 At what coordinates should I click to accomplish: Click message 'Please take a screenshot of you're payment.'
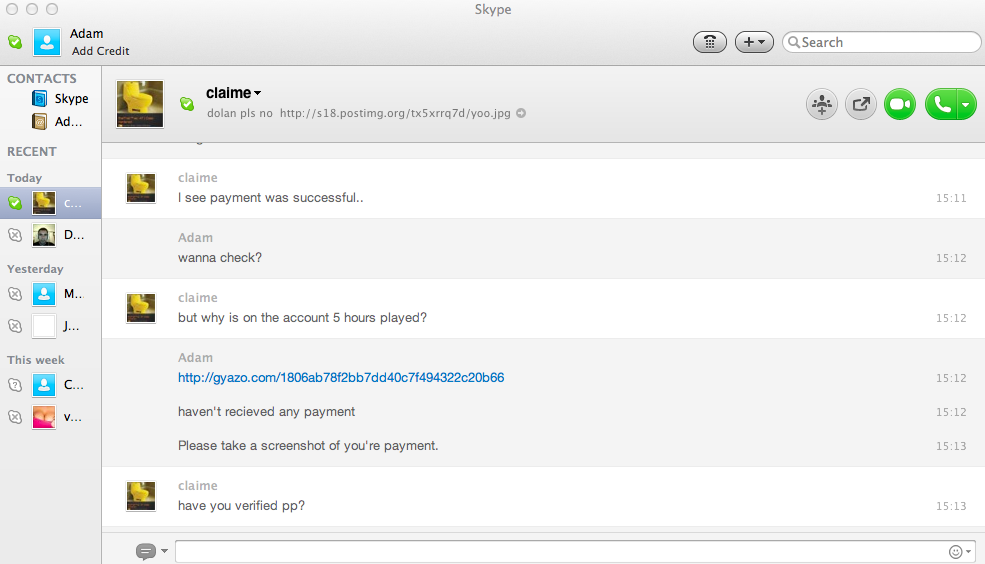308,445
